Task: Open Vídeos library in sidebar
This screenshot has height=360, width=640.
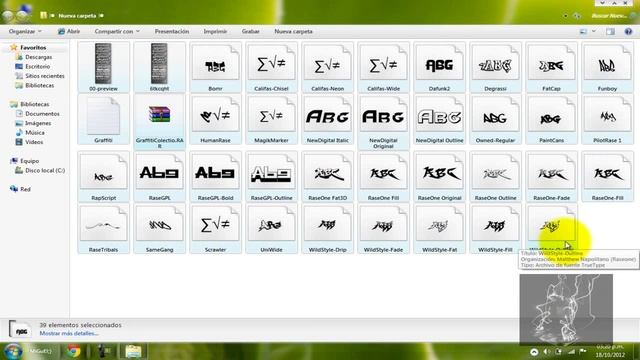Action: (34, 142)
